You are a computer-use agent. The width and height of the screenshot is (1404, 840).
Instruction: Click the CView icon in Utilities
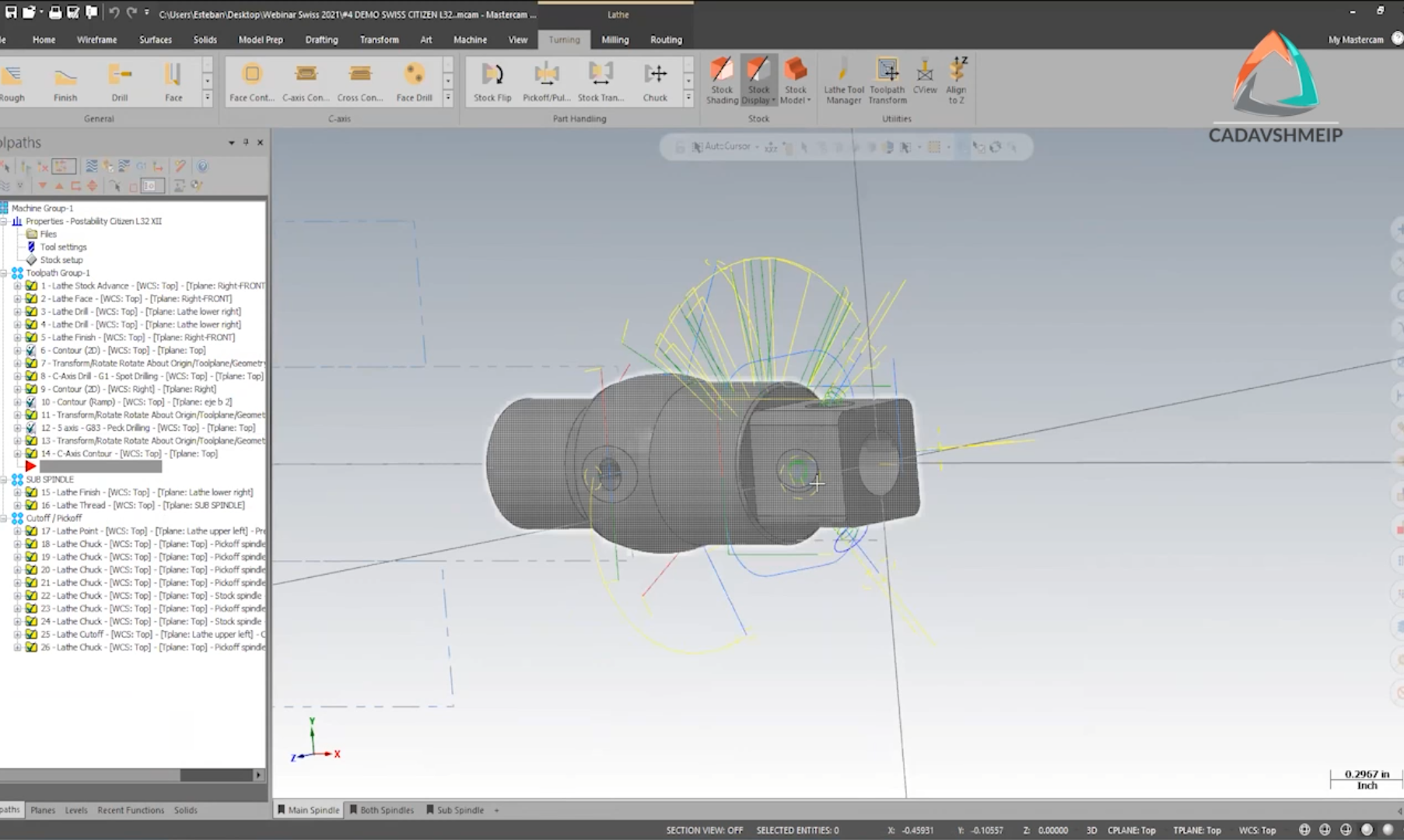(925, 80)
